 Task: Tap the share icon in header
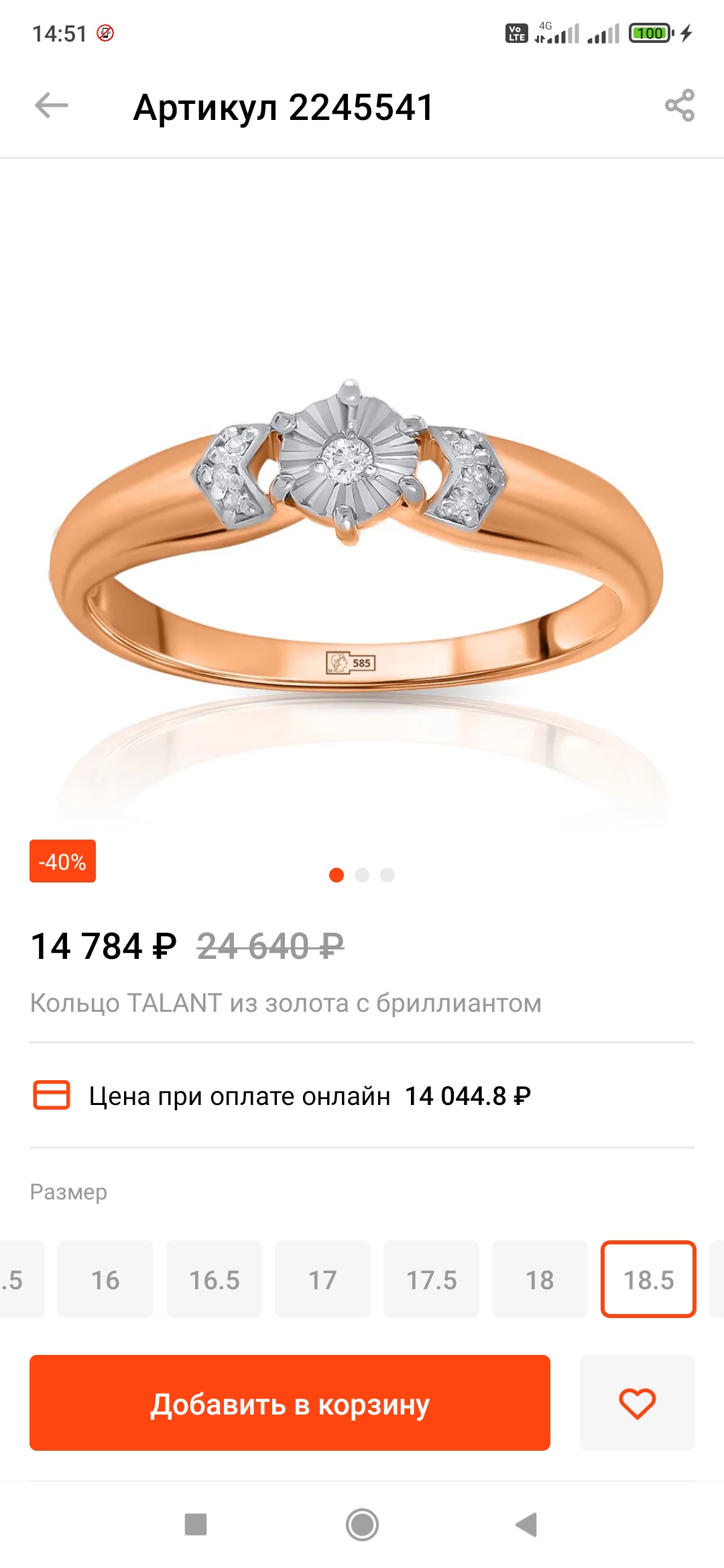click(x=680, y=106)
